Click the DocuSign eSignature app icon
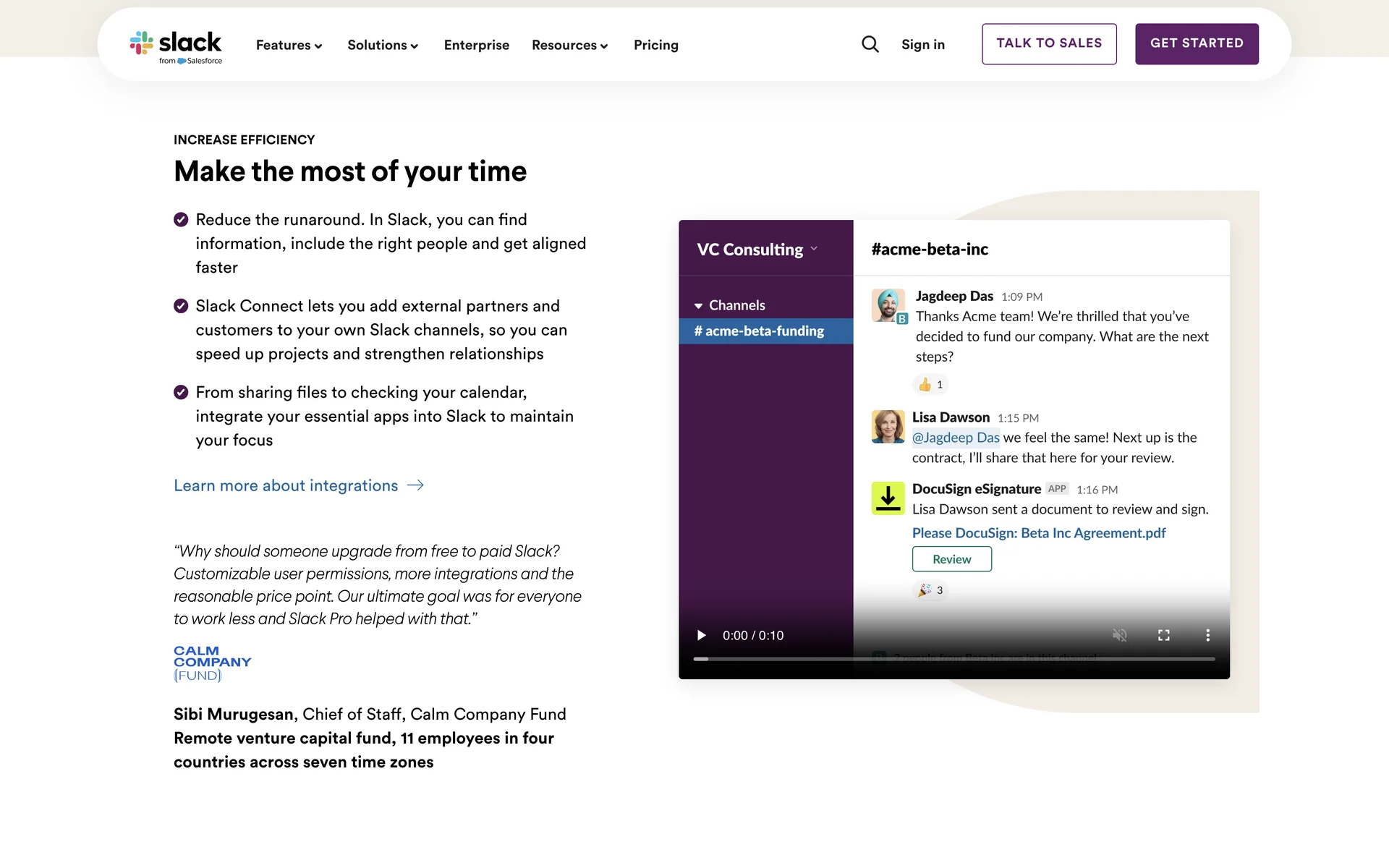 pos(888,498)
